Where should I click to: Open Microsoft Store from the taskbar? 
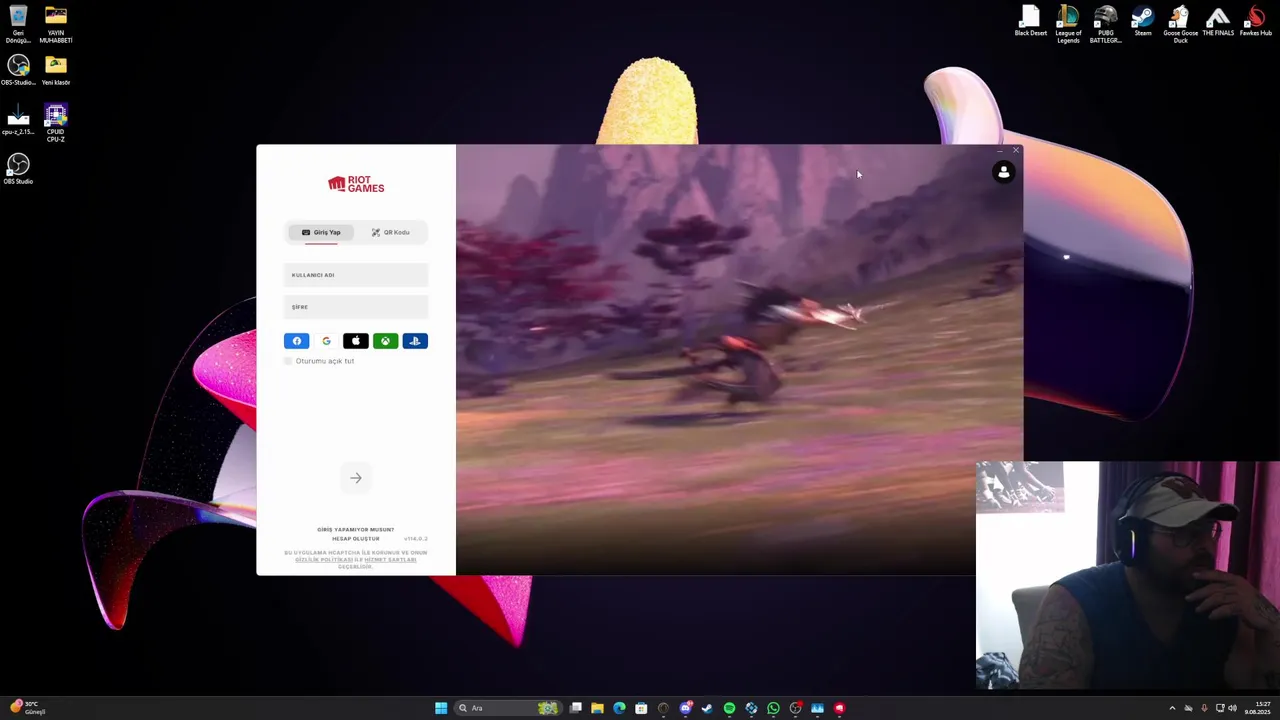tap(641, 708)
